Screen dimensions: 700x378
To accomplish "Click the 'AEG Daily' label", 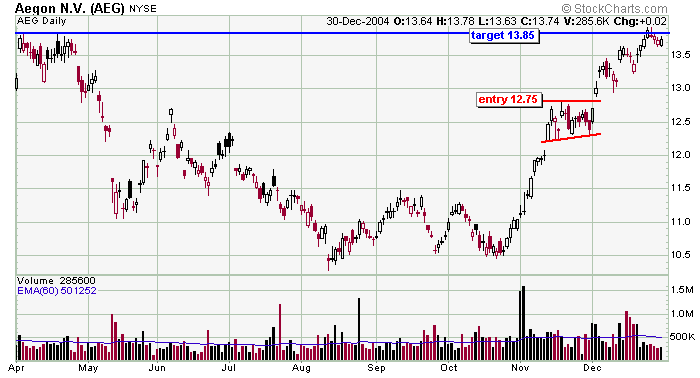I will (x=42, y=21).
